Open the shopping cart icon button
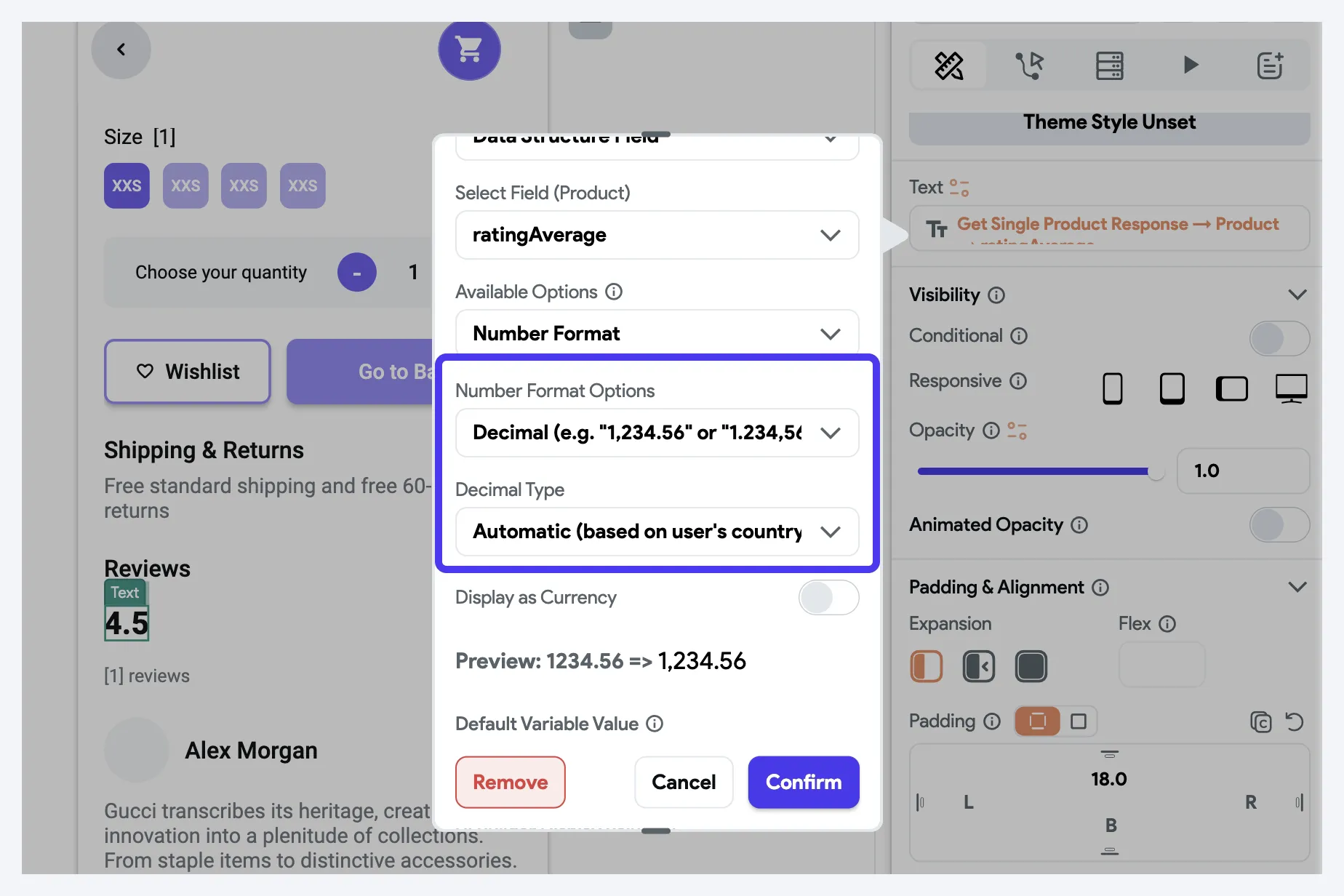 (x=469, y=49)
